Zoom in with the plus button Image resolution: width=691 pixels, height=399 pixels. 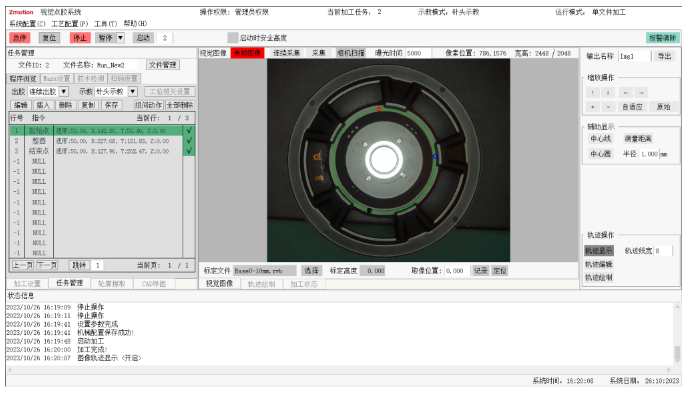592,107
